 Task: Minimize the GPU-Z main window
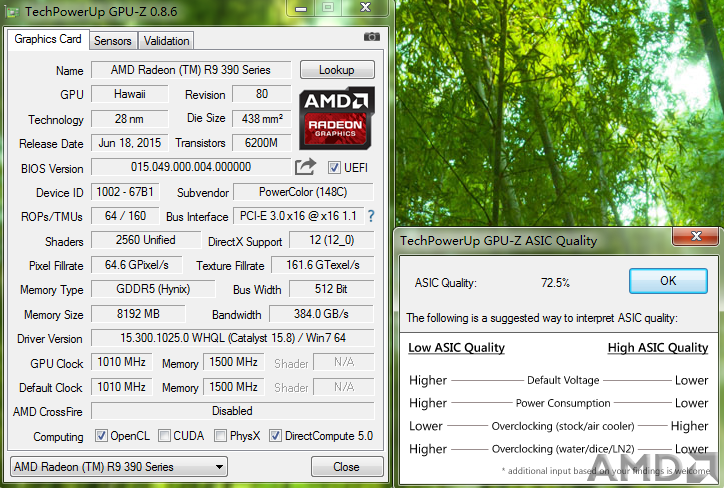pyautogui.click(x=301, y=8)
